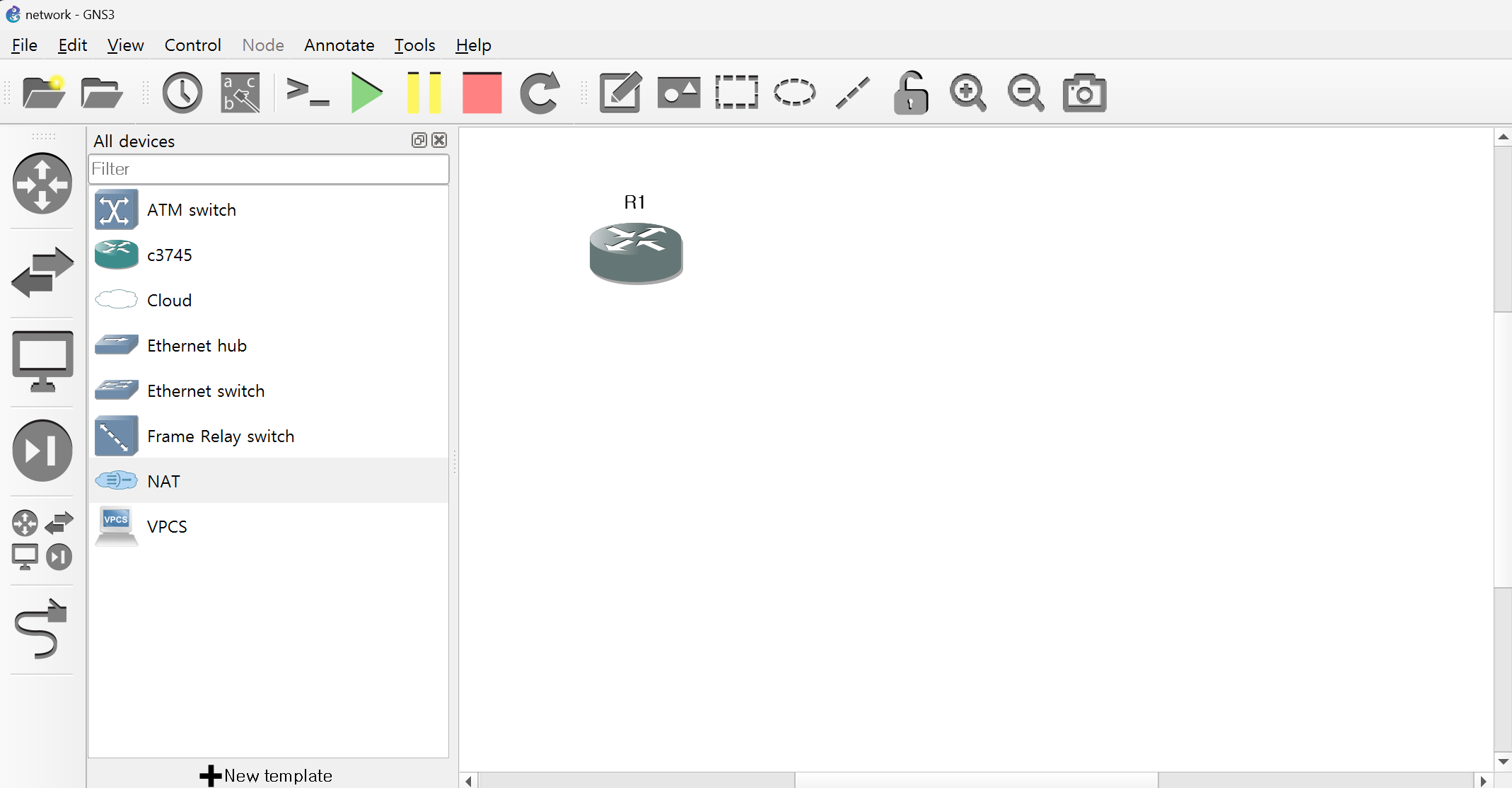
Task: Click the device Filter input field
Action: [x=268, y=169]
